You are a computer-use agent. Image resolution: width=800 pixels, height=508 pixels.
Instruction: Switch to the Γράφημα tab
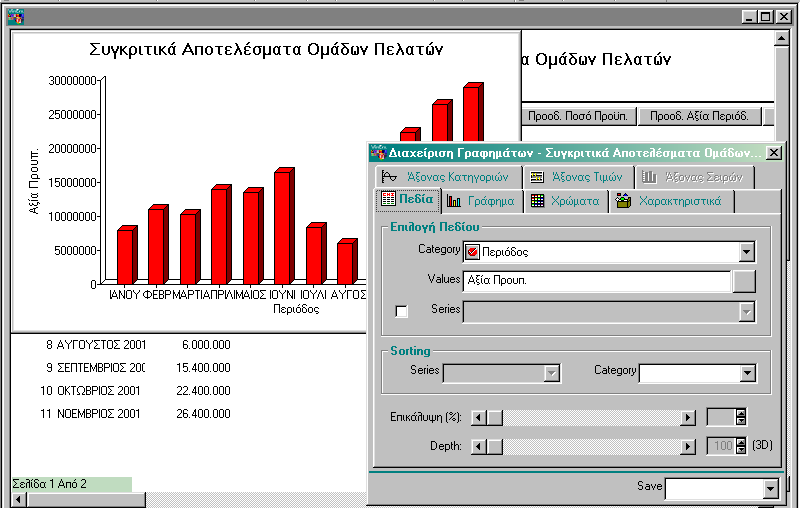482,201
